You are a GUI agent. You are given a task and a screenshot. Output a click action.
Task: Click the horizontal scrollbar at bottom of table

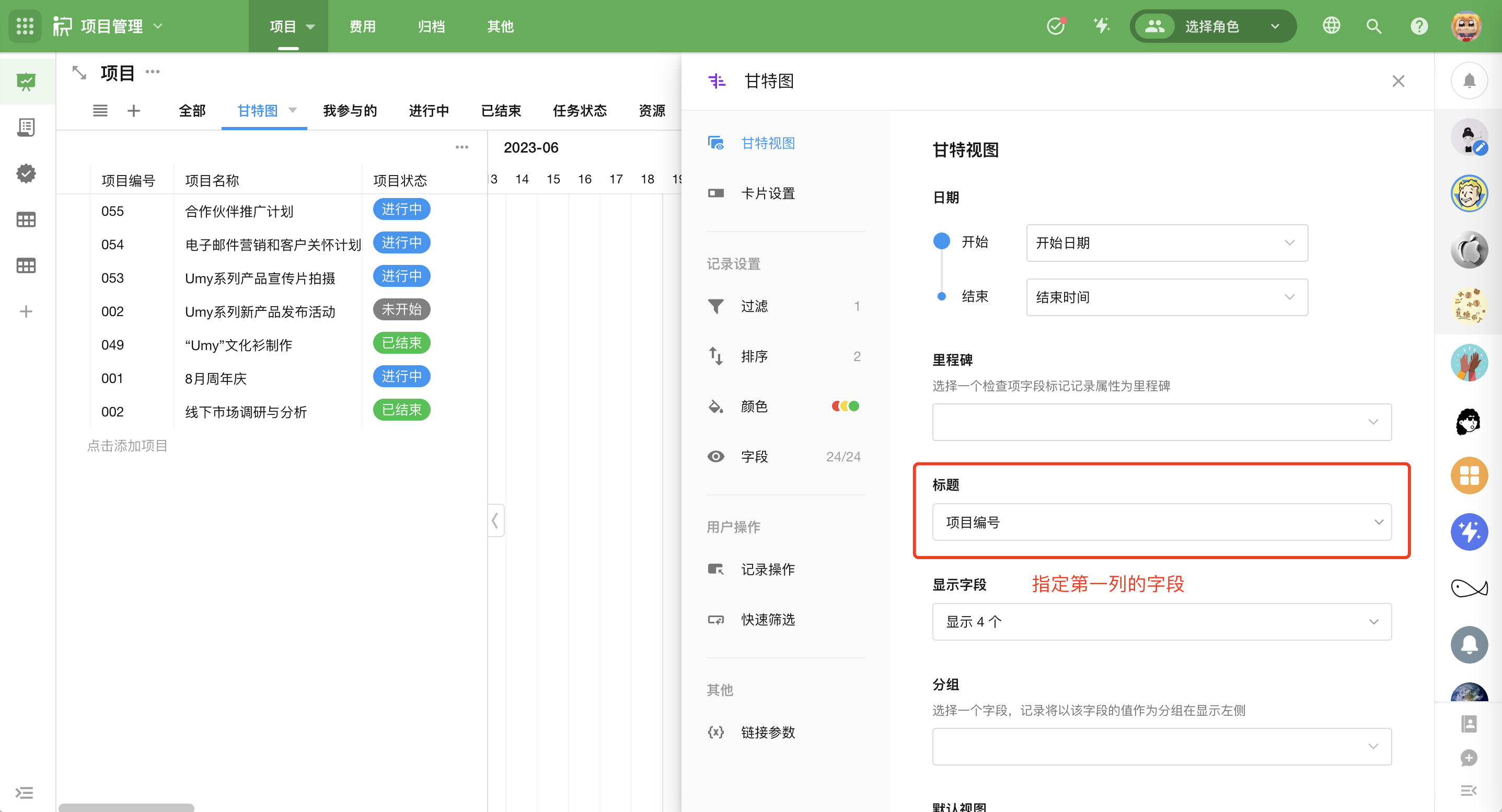tap(126, 807)
